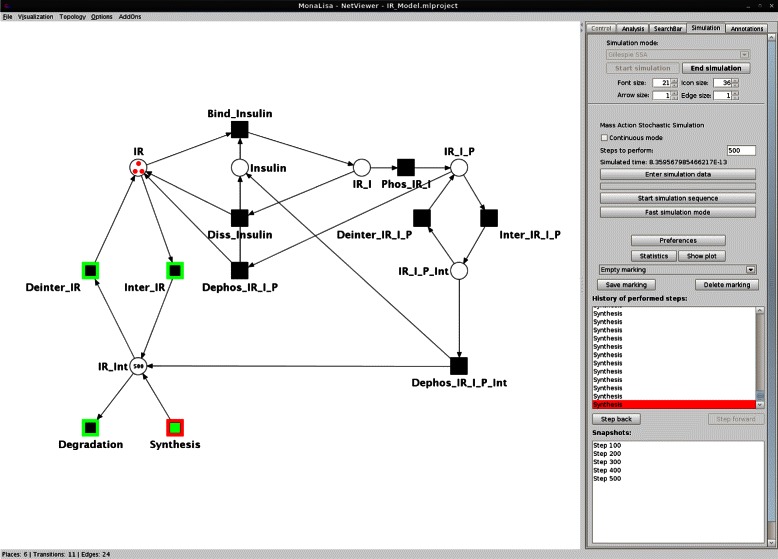
Task: Select the Diss_Insulin transition square
Action: (x=239, y=218)
